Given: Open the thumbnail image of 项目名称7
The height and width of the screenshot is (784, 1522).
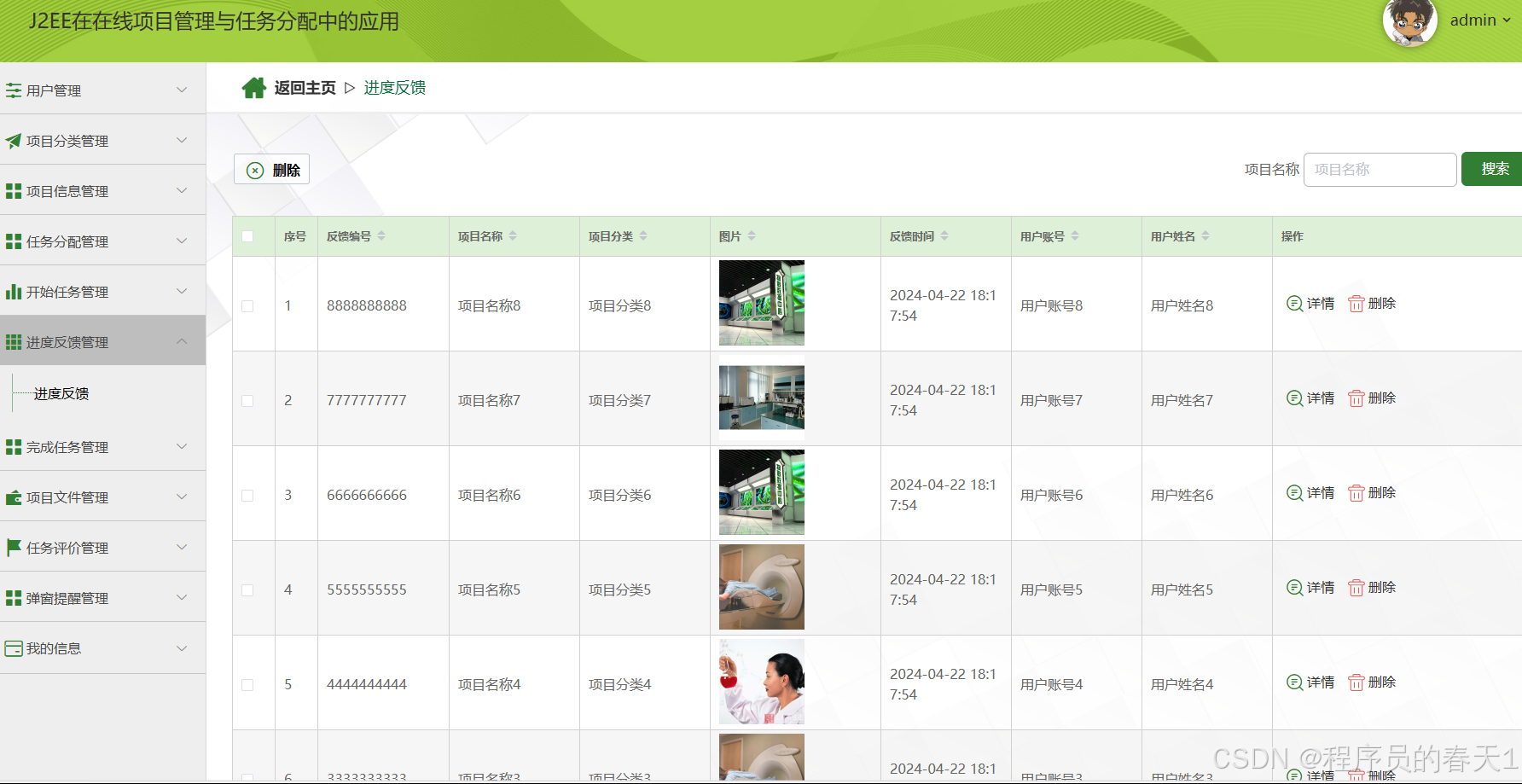Looking at the screenshot, I should coord(762,398).
